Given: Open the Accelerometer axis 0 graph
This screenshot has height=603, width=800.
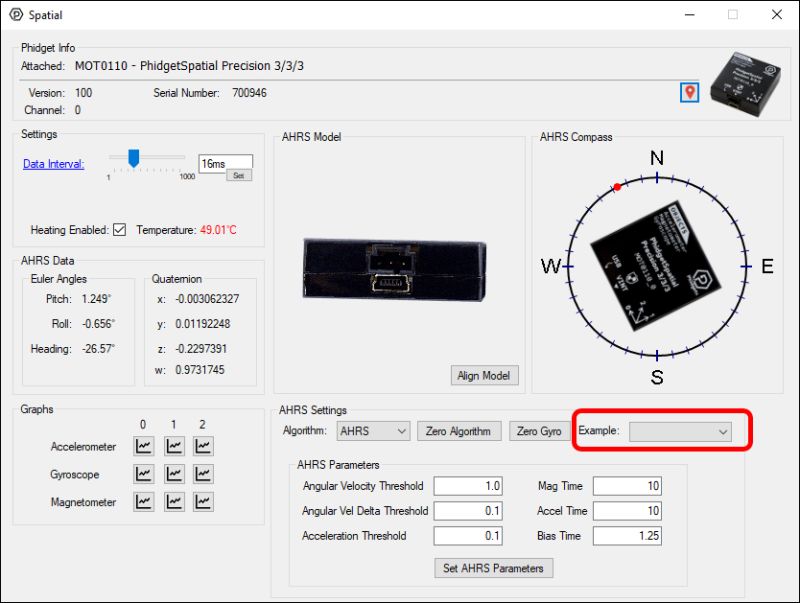Looking at the screenshot, I should tap(146, 446).
